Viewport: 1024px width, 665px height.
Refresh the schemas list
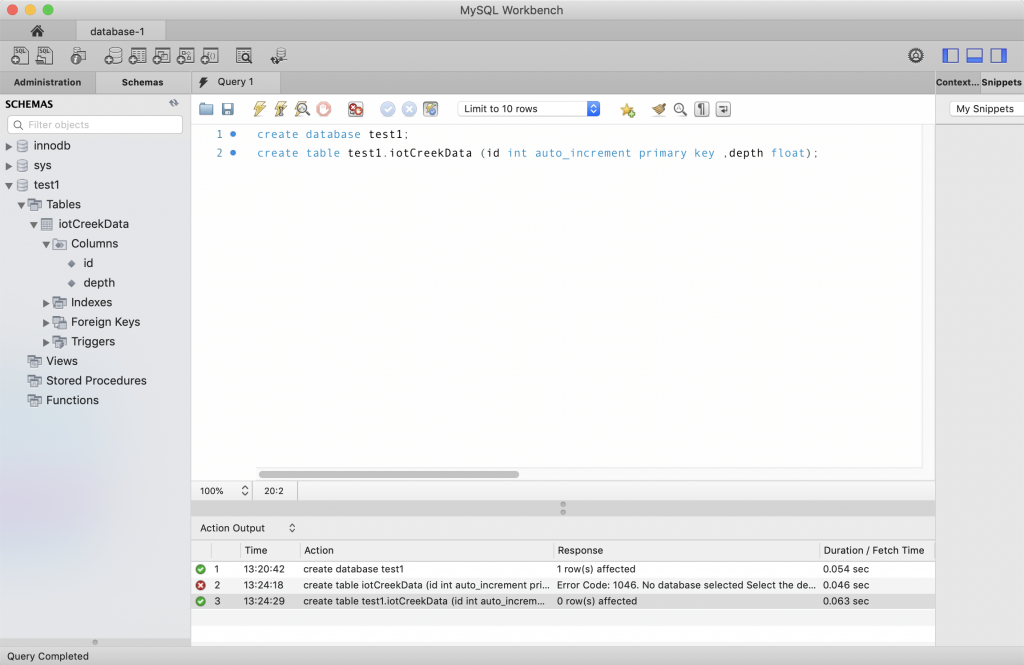[174, 103]
